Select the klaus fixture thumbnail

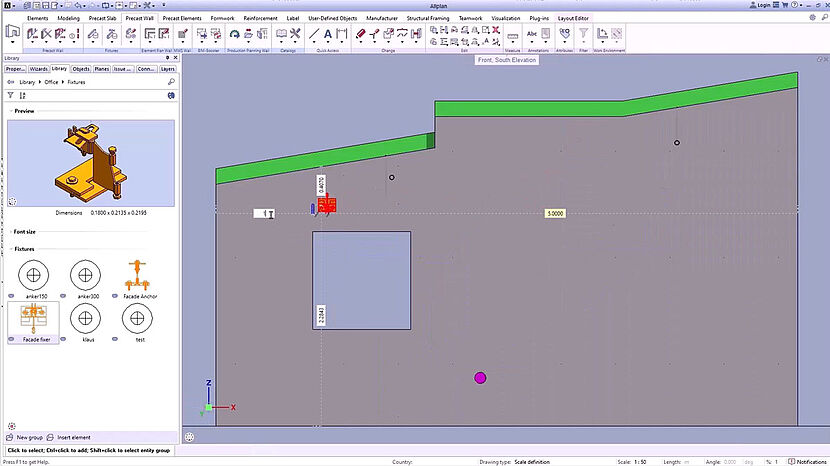(85, 319)
